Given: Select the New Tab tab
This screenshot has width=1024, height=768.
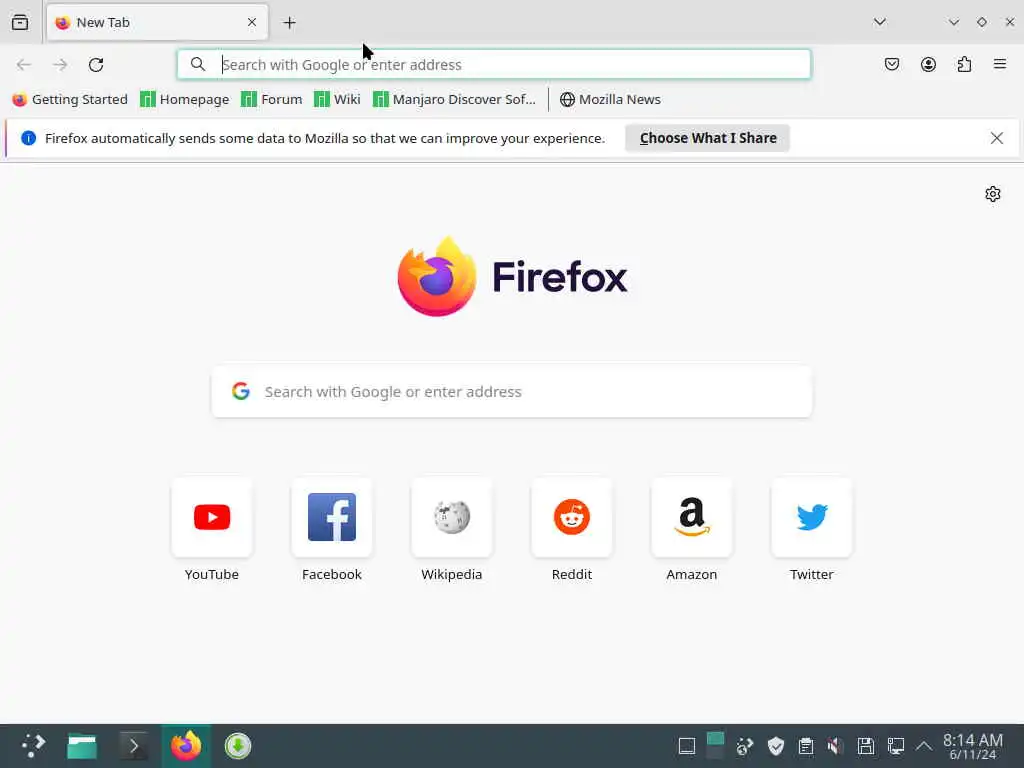Looking at the screenshot, I should click(x=157, y=22).
